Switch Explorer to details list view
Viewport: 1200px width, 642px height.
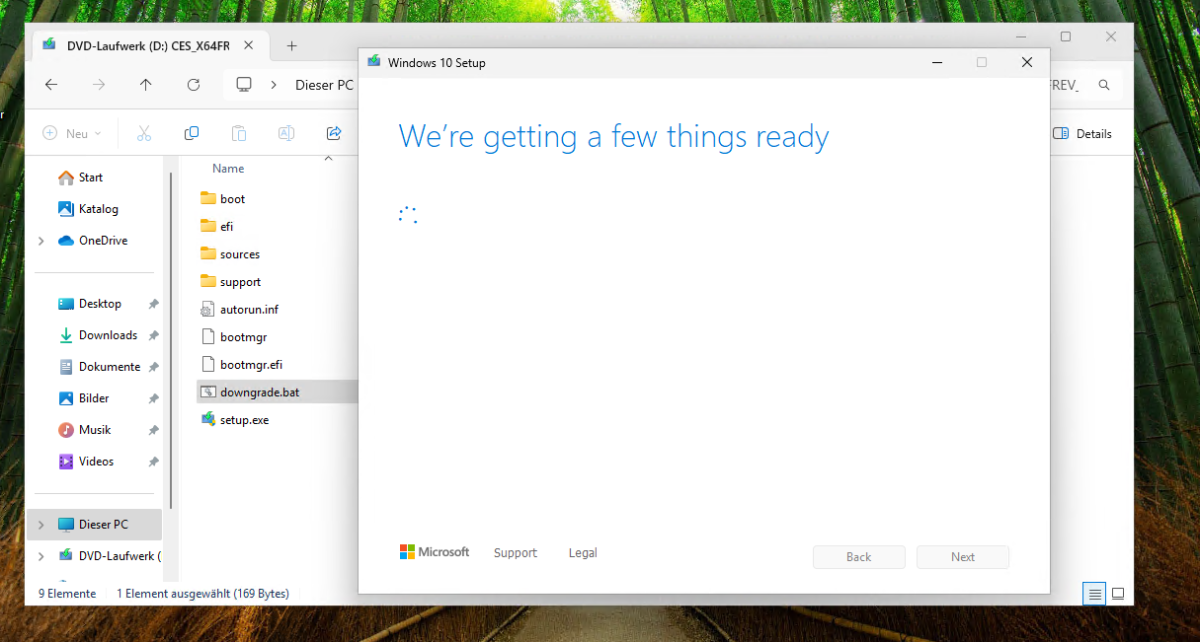pyautogui.click(x=1095, y=594)
